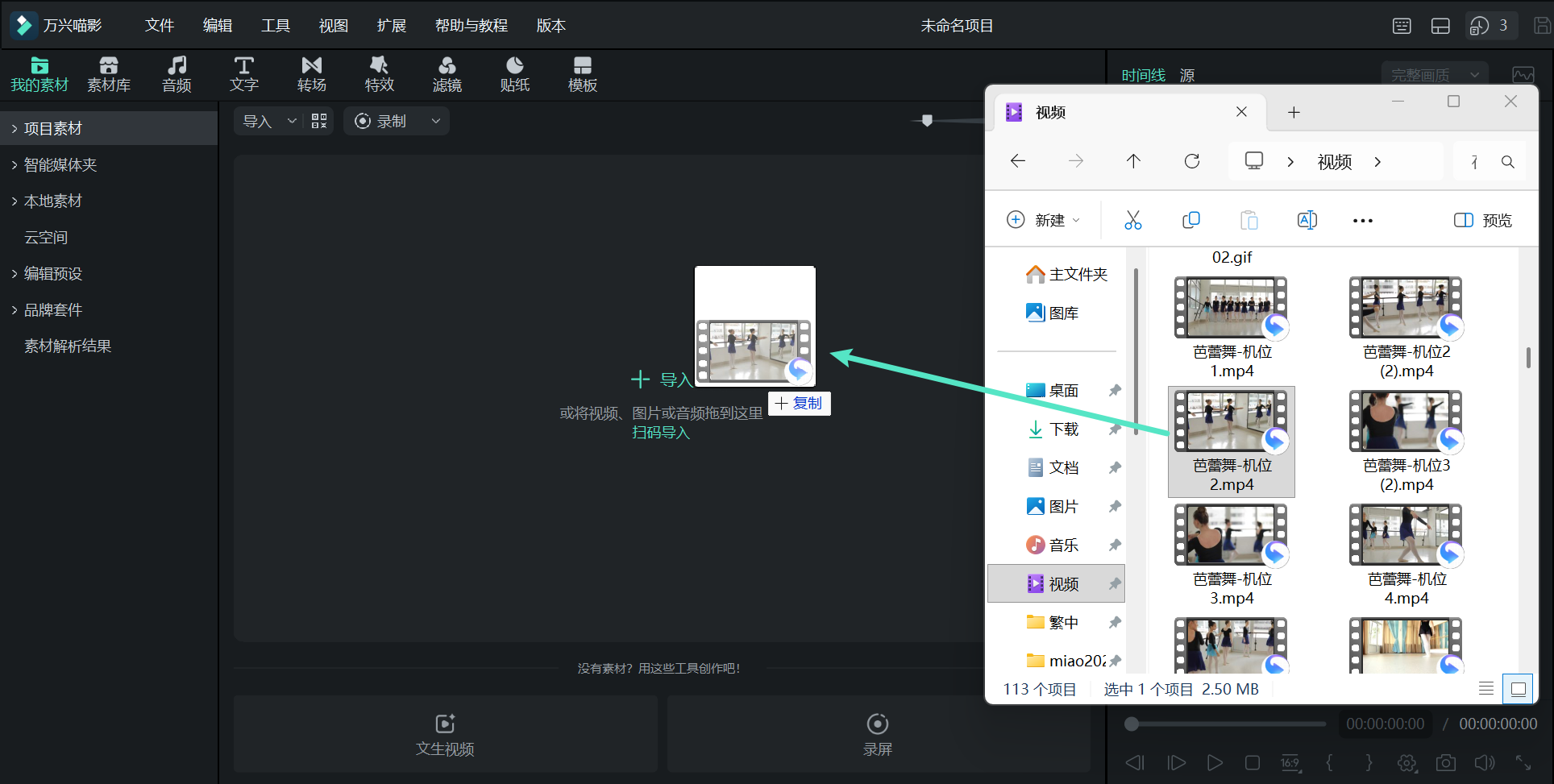This screenshot has height=784, width=1554.
Task: Switch Explorer to details list view
Action: (x=1486, y=688)
